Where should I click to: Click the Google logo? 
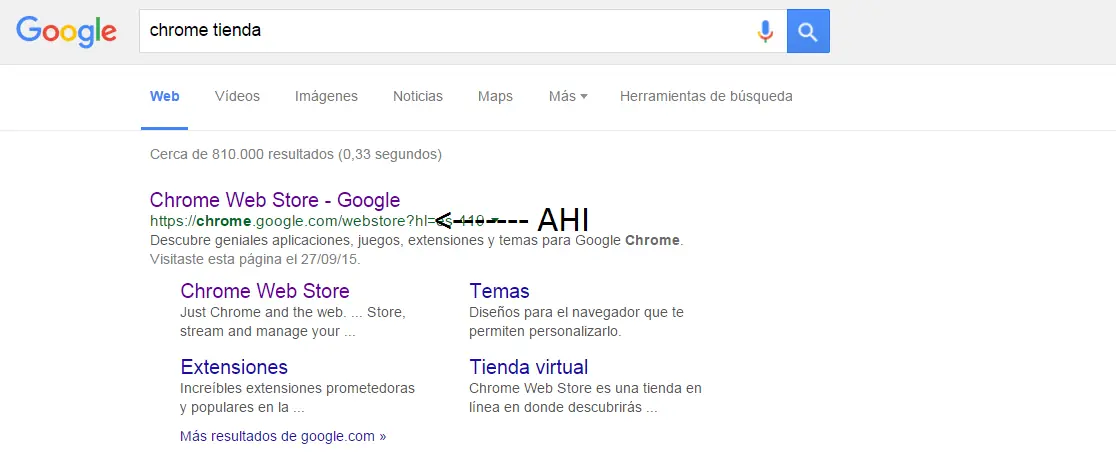click(x=66, y=31)
